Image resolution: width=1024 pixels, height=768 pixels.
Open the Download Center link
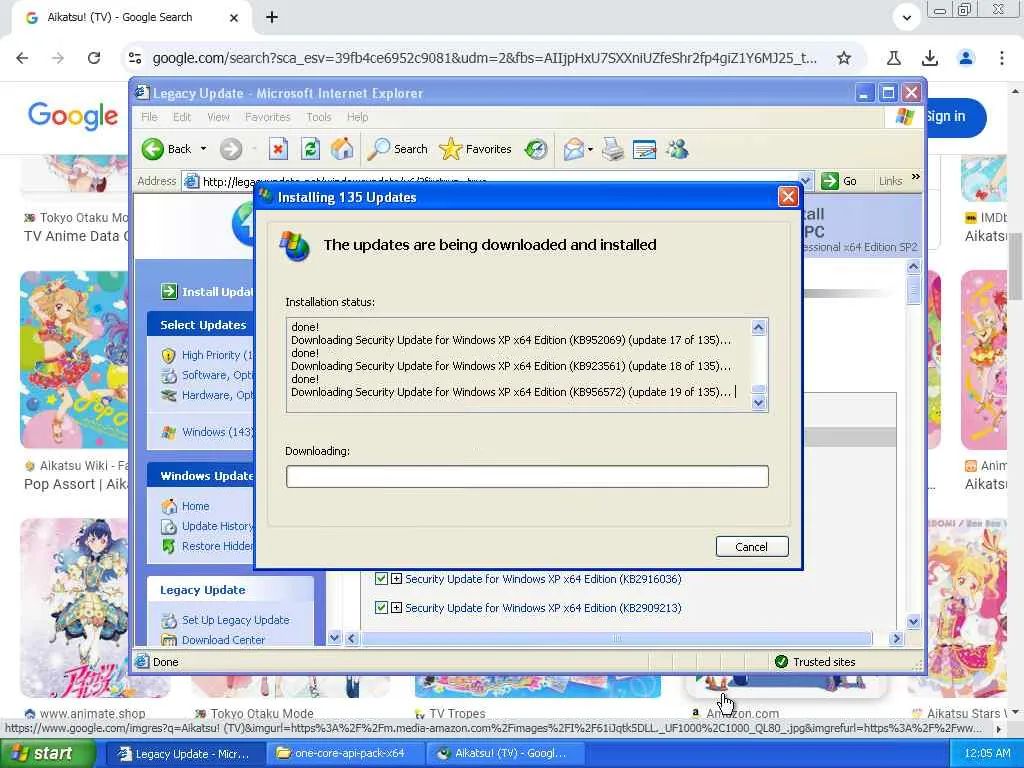[x=223, y=640]
